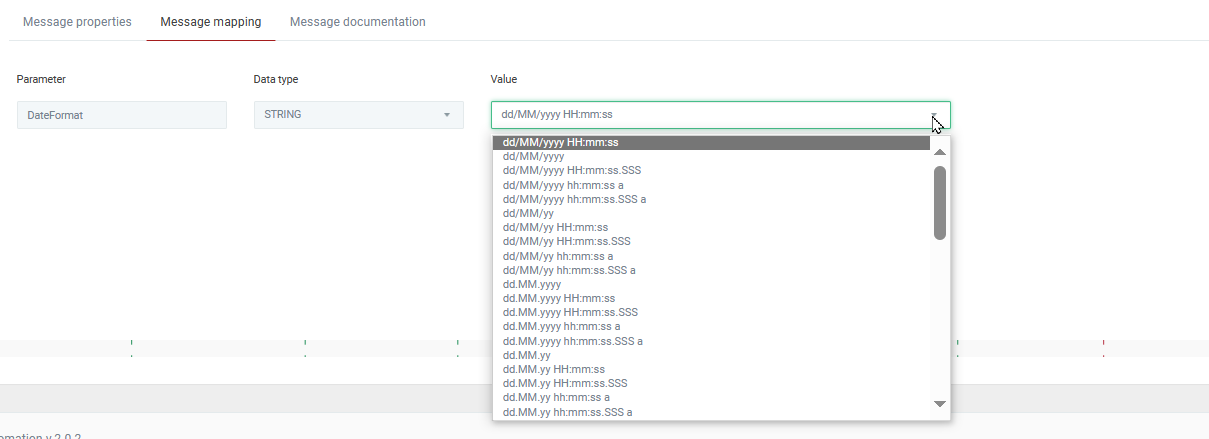This screenshot has width=1209, height=439.
Task: Click the DateFormat parameter field
Action: point(122,115)
